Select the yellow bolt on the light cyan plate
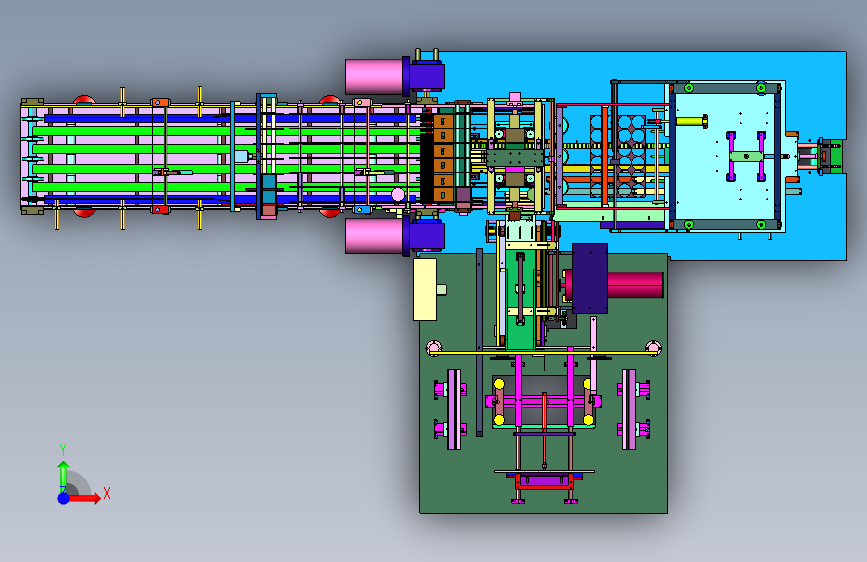The image size is (867, 562). [x=692, y=121]
